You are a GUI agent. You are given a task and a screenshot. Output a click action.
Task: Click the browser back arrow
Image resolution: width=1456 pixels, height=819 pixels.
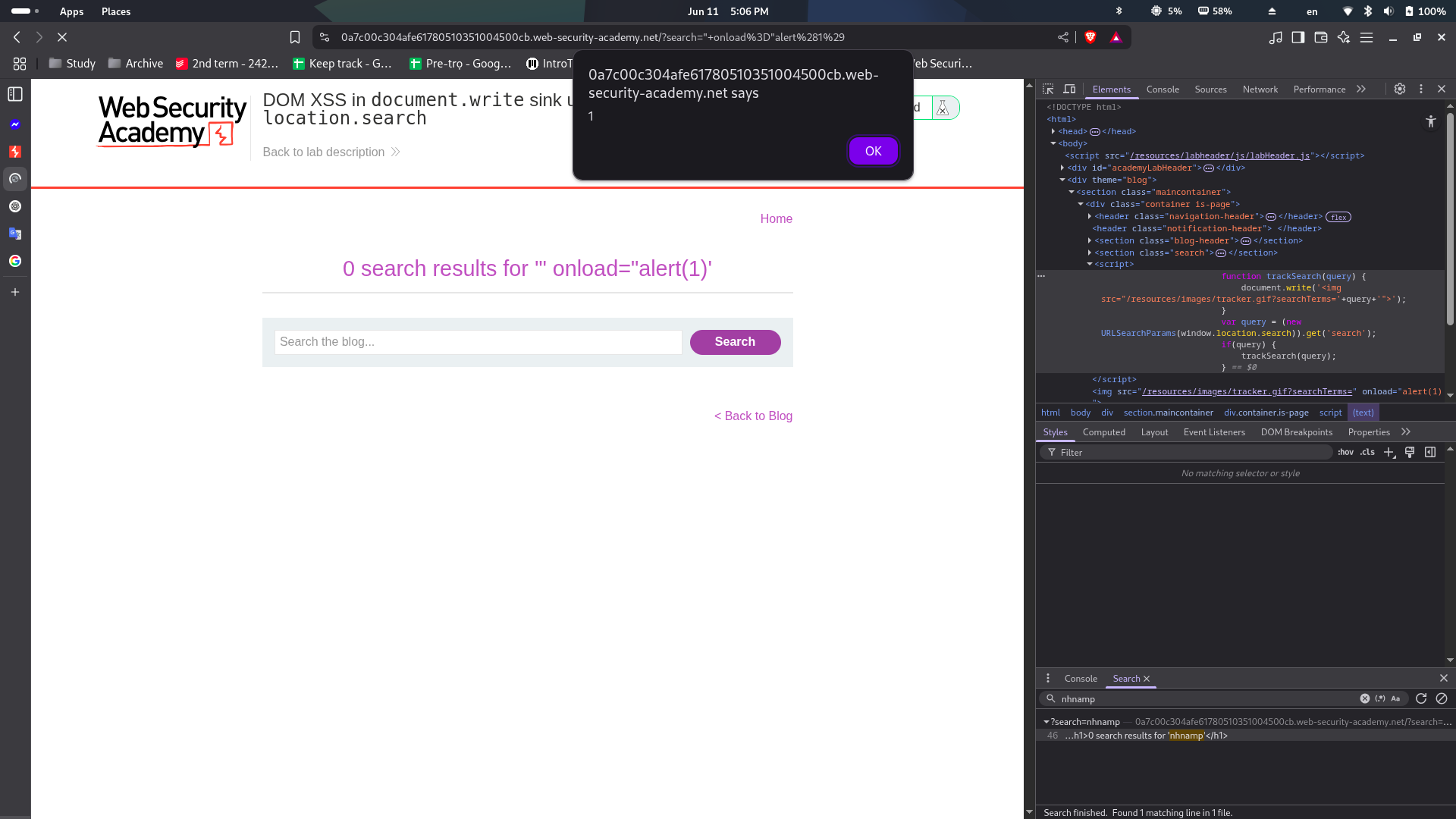(x=17, y=37)
